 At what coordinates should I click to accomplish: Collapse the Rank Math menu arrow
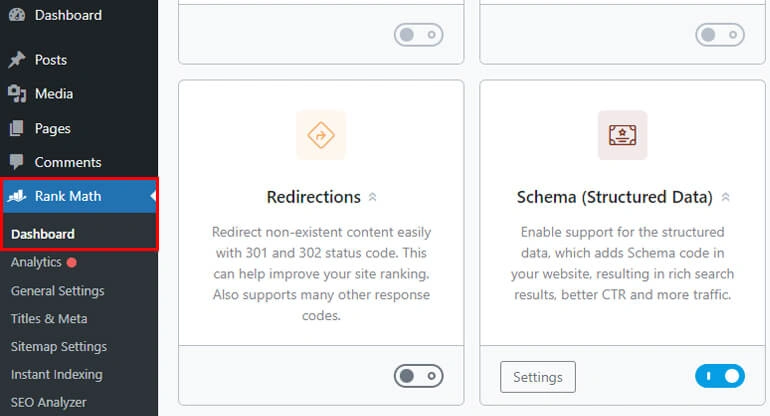[153, 196]
